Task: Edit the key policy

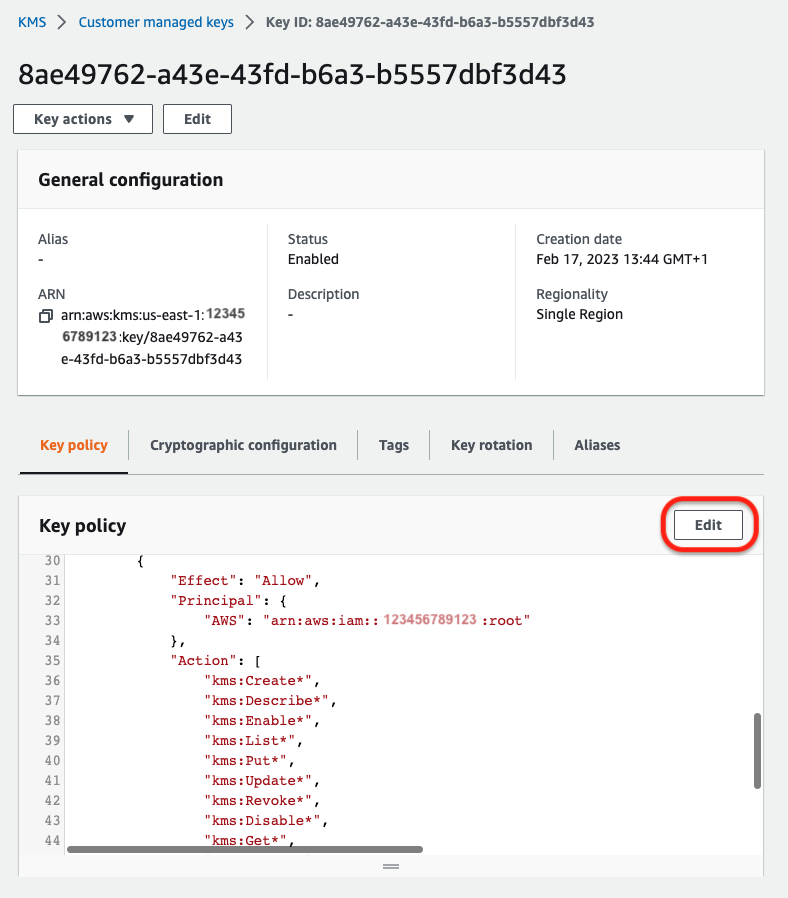Action: point(708,525)
